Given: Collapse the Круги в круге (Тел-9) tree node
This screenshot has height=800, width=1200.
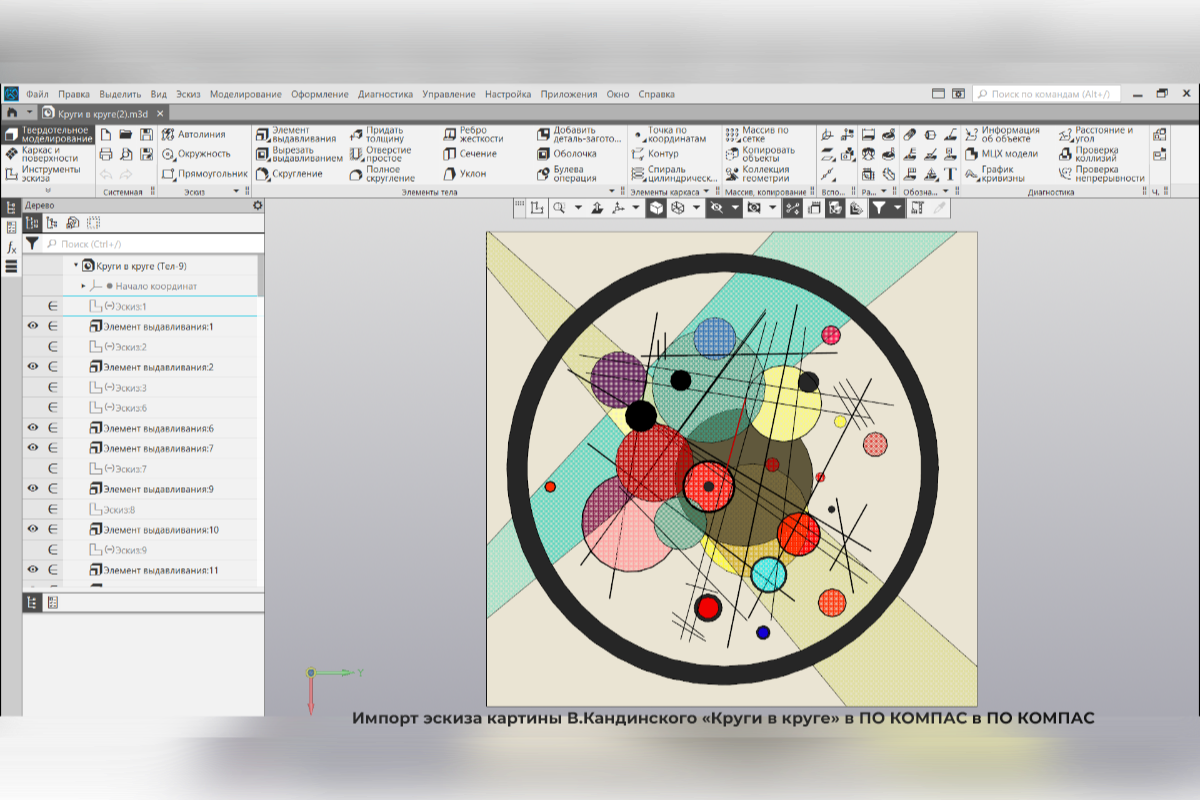Looking at the screenshot, I should point(76,266).
